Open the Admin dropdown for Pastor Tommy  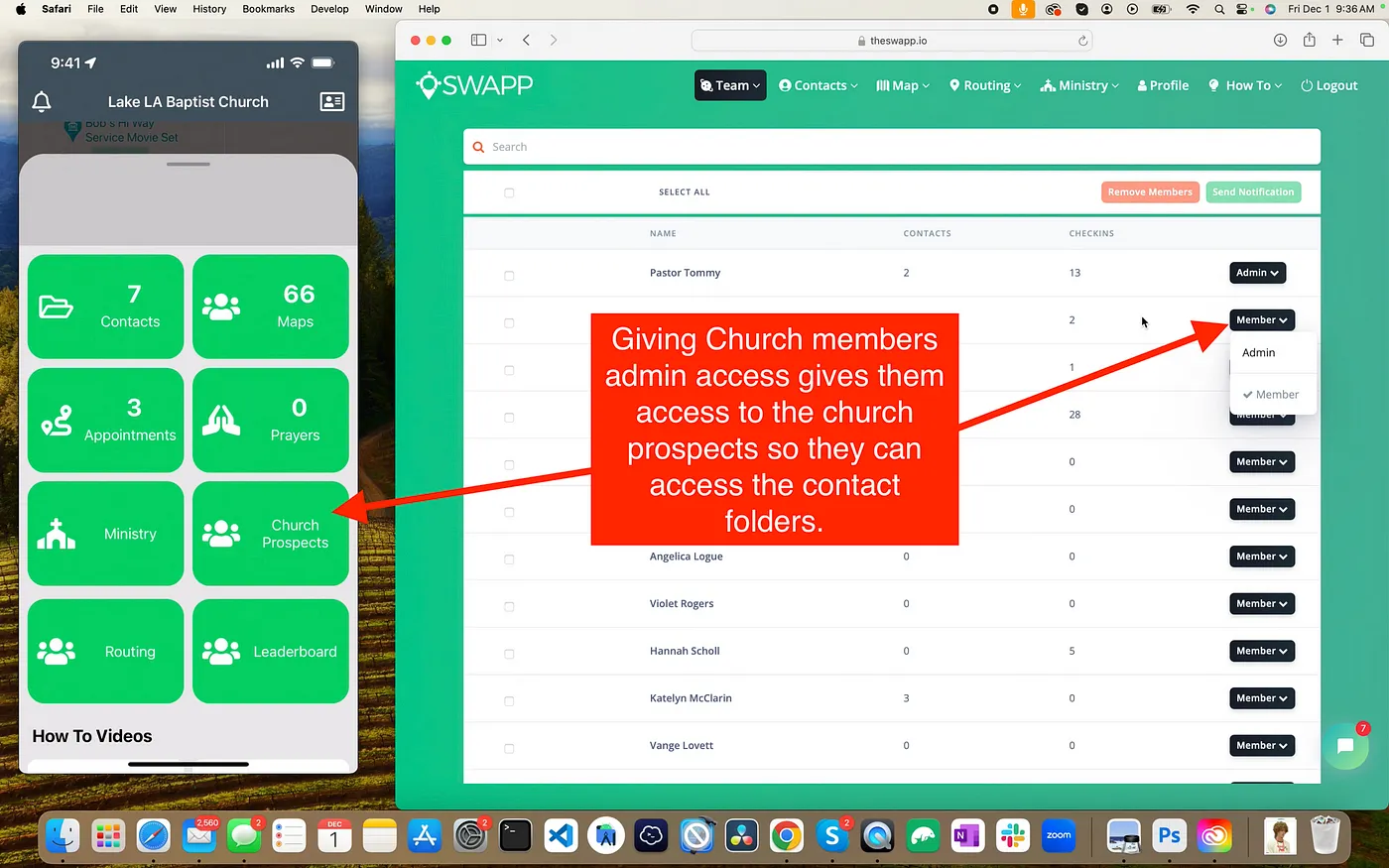1257,272
